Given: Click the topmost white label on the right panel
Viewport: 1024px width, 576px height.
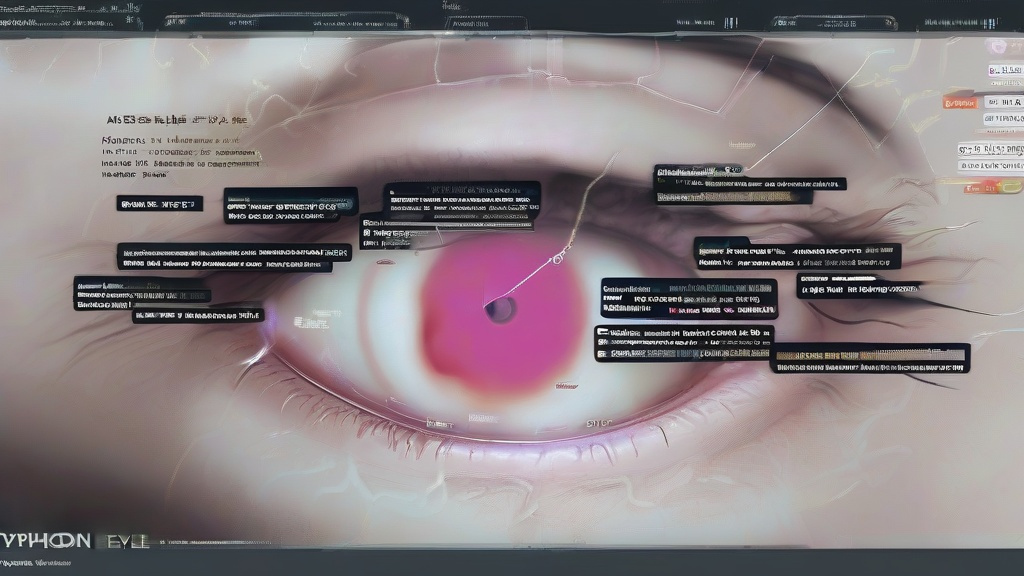Looking at the screenshot, I should 1004,70.
